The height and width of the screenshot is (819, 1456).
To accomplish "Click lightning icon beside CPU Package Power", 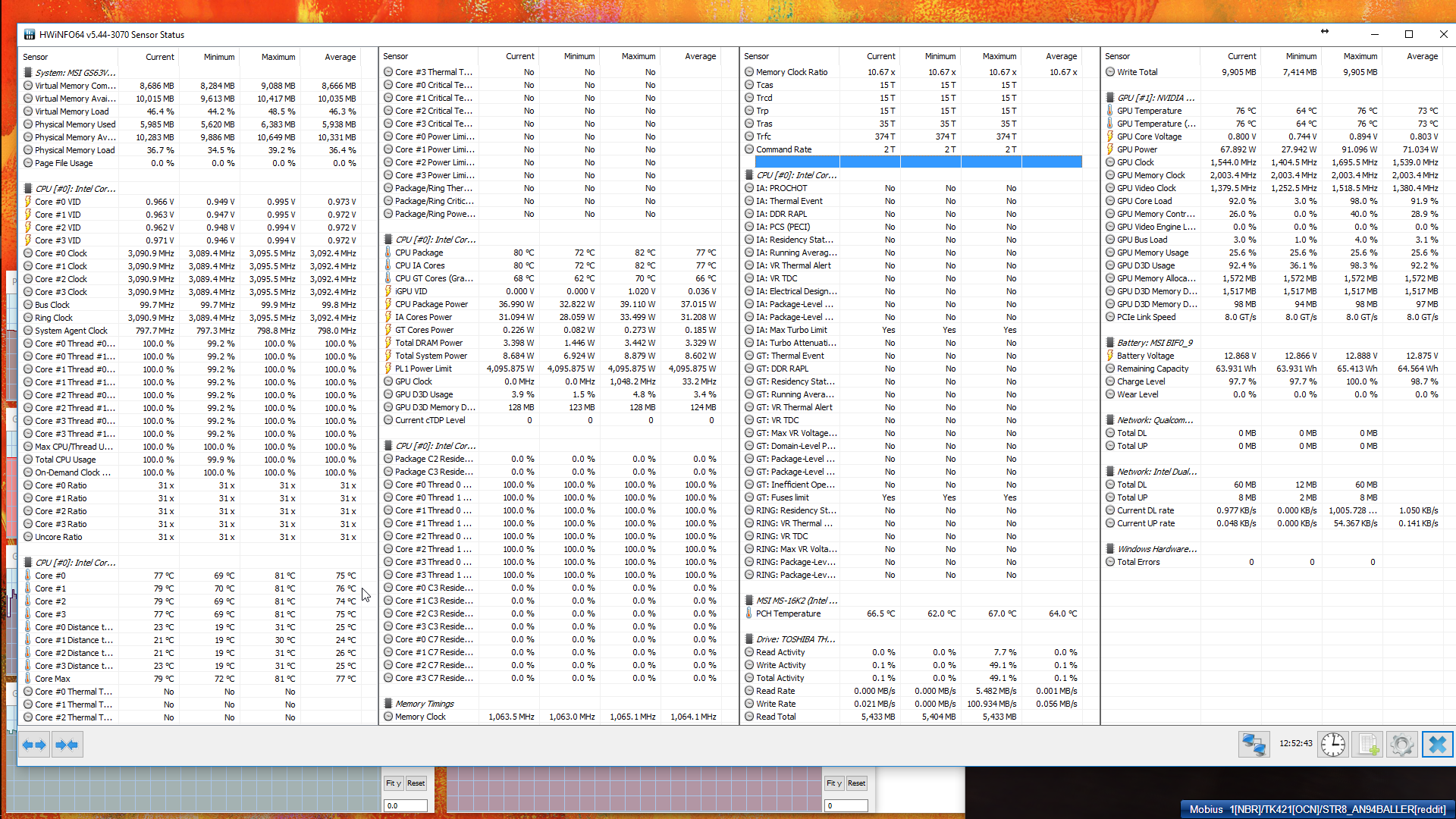I will (x=388, y=304).
